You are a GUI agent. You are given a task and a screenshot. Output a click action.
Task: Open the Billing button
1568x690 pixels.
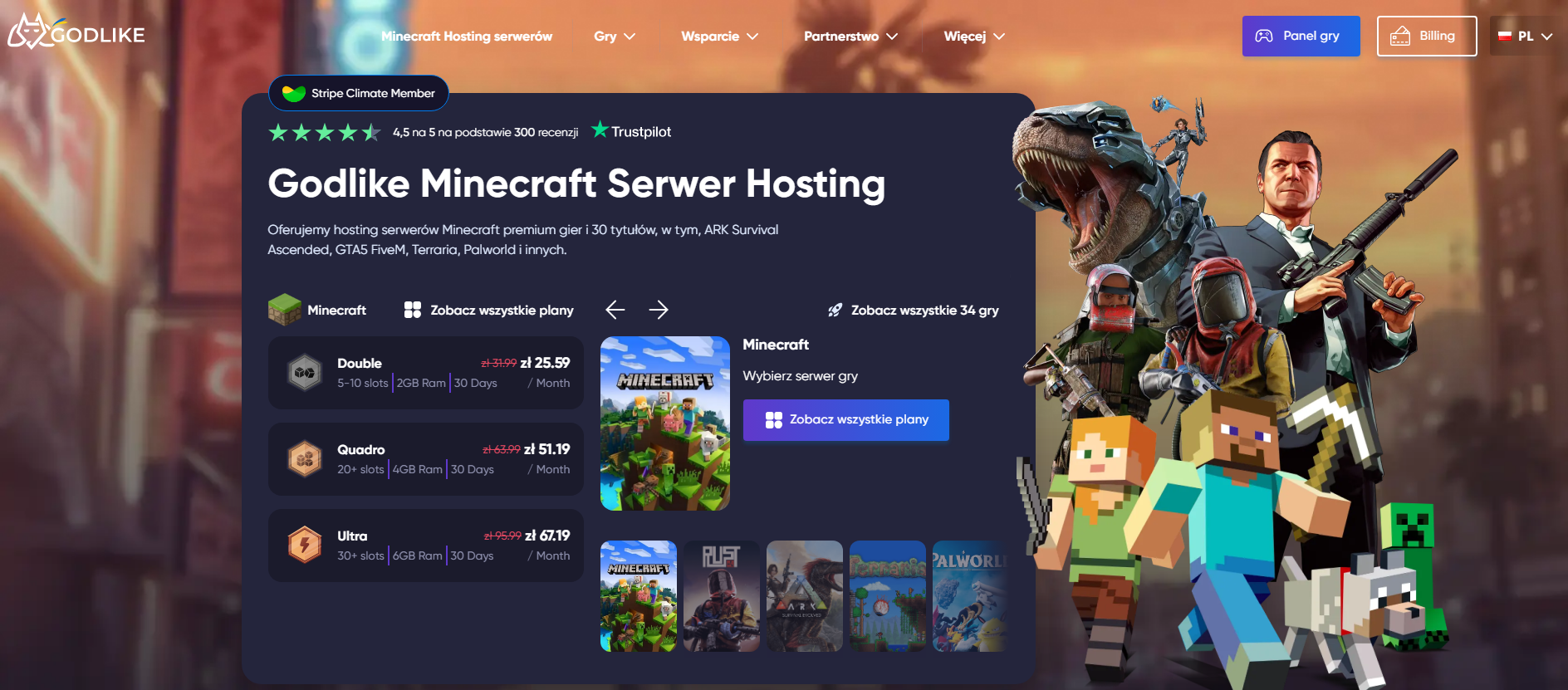[1427, 37]
